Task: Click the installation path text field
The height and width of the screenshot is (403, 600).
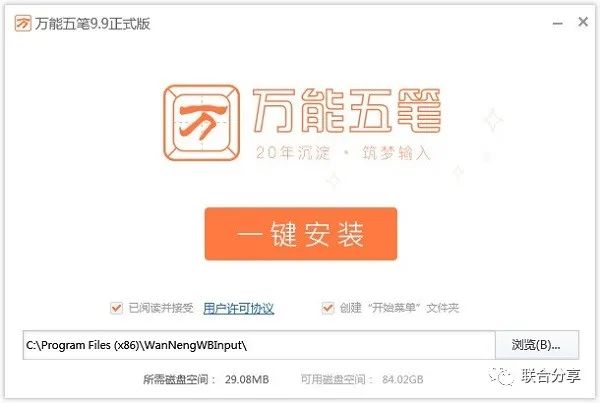Action: [259, 345]
